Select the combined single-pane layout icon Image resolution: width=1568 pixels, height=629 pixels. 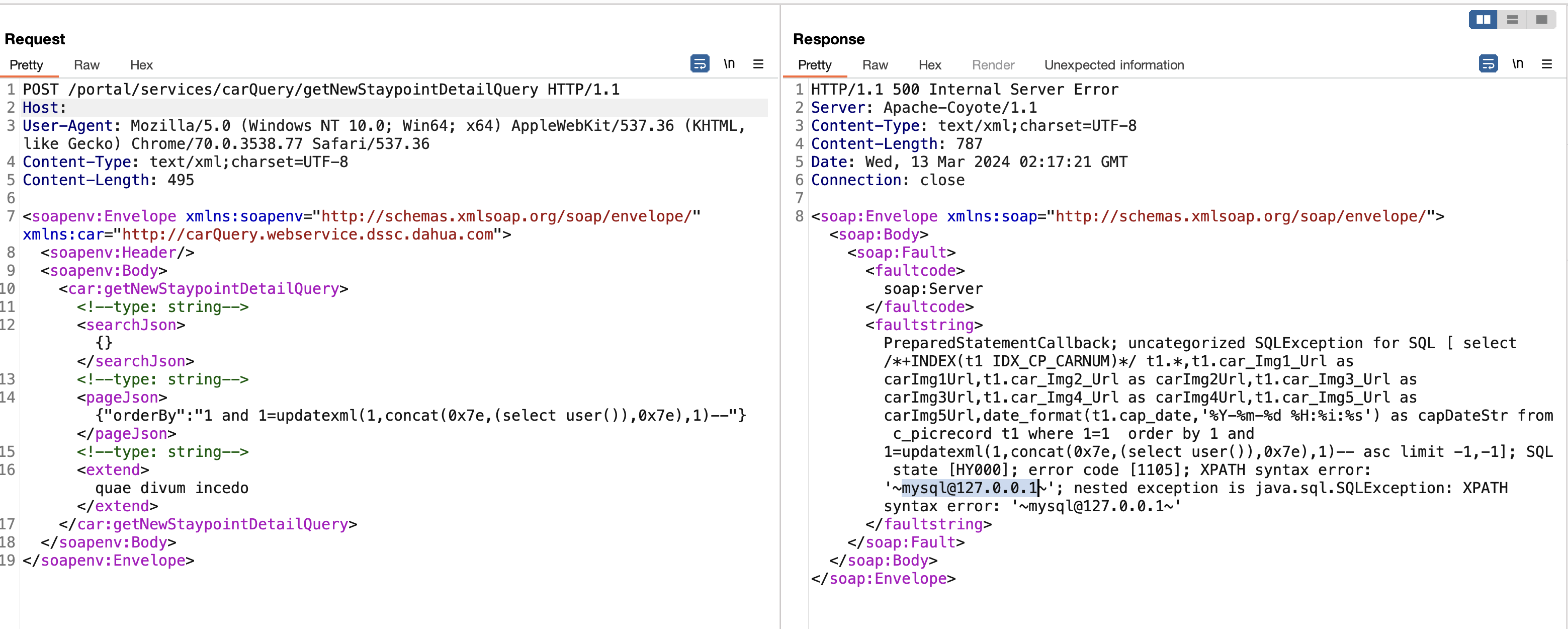(x=1541, y=20)
